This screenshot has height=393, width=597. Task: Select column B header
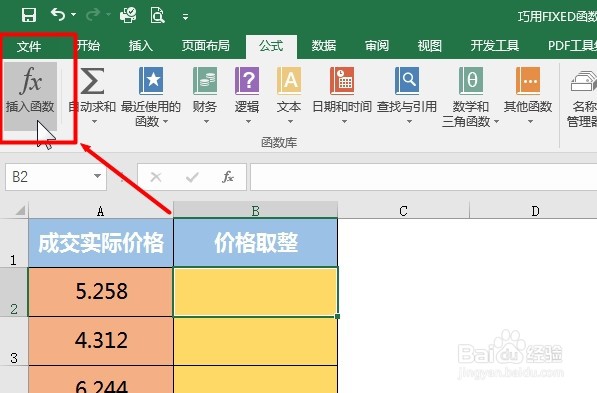point(255,211)
